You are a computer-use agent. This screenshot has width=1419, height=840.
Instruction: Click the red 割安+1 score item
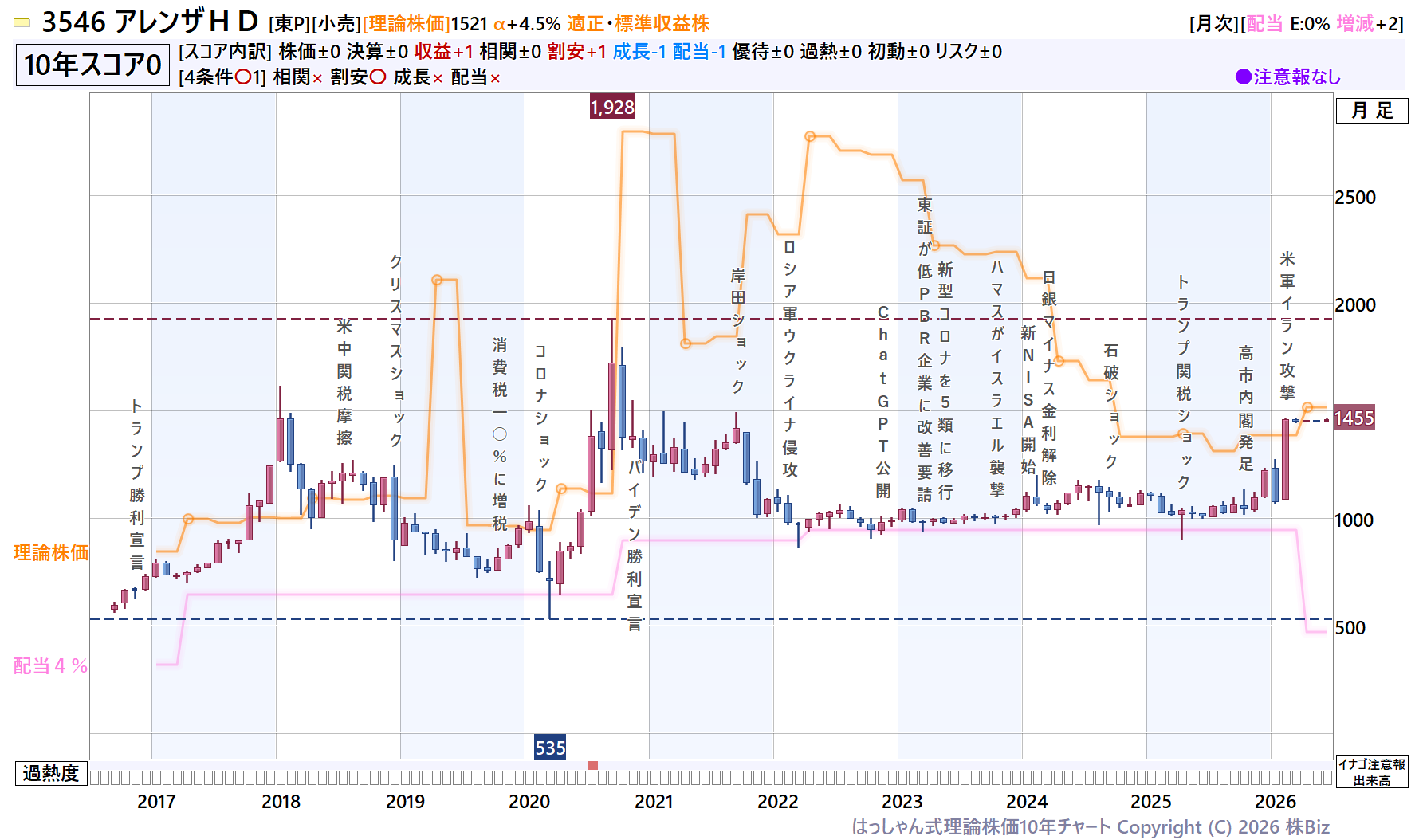577,52
